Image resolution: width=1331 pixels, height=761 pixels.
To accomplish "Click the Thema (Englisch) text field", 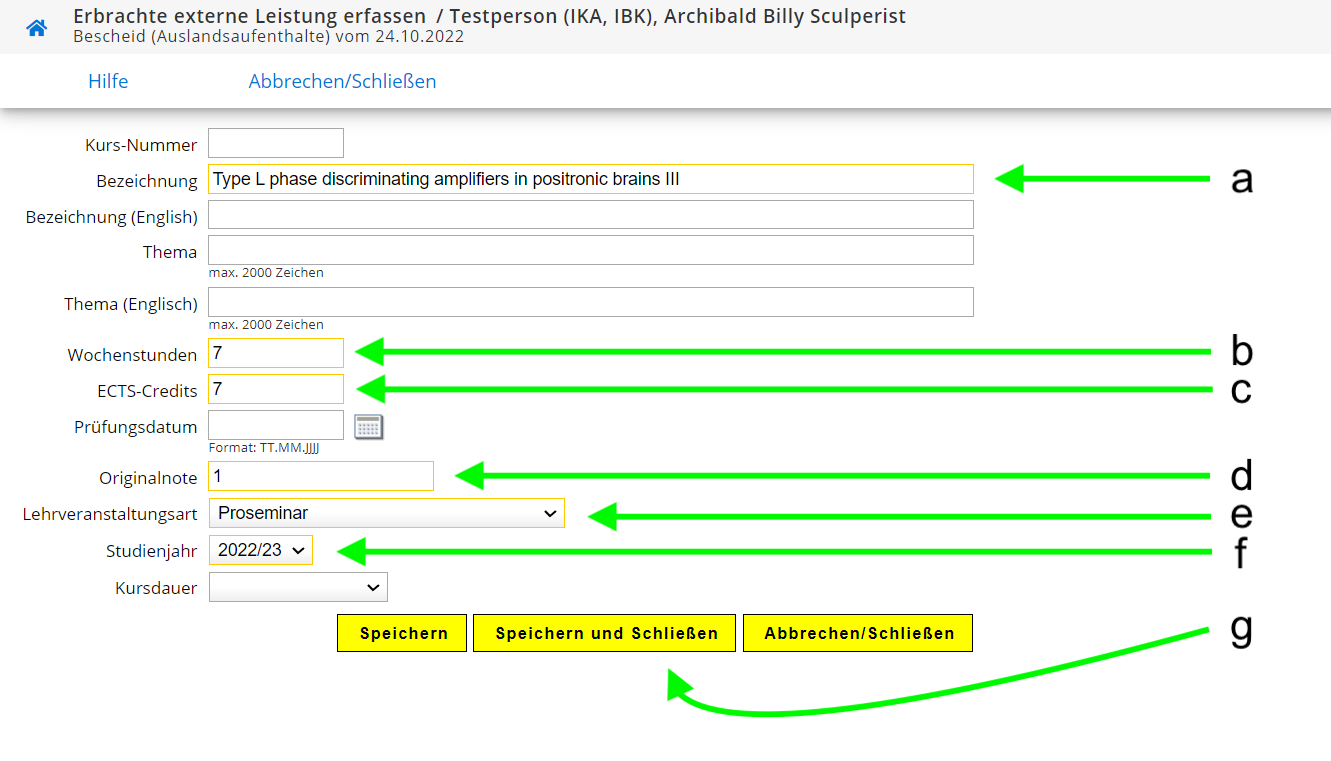I will click(591, 302).
